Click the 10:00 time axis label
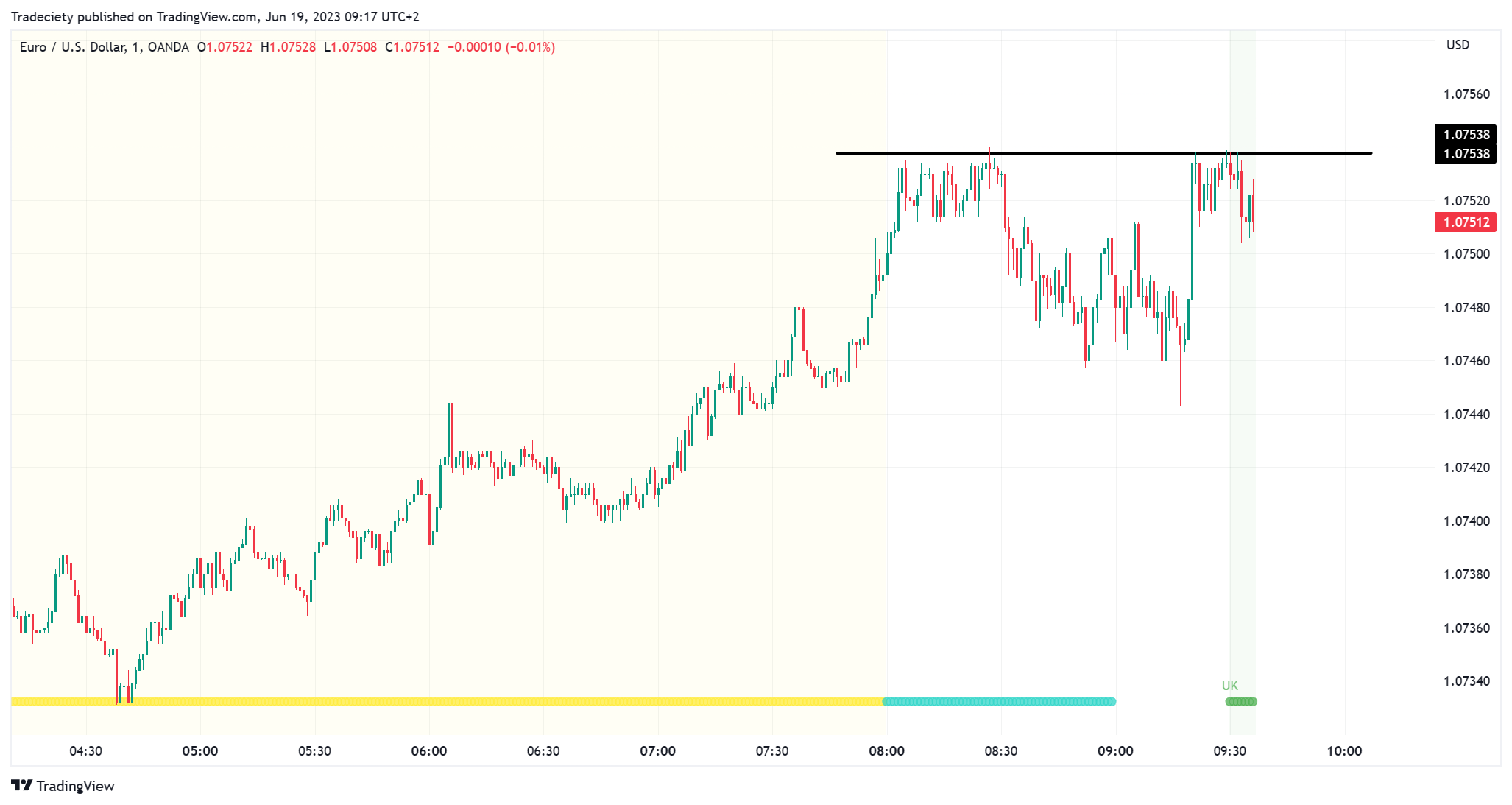 click(1344, 751)
